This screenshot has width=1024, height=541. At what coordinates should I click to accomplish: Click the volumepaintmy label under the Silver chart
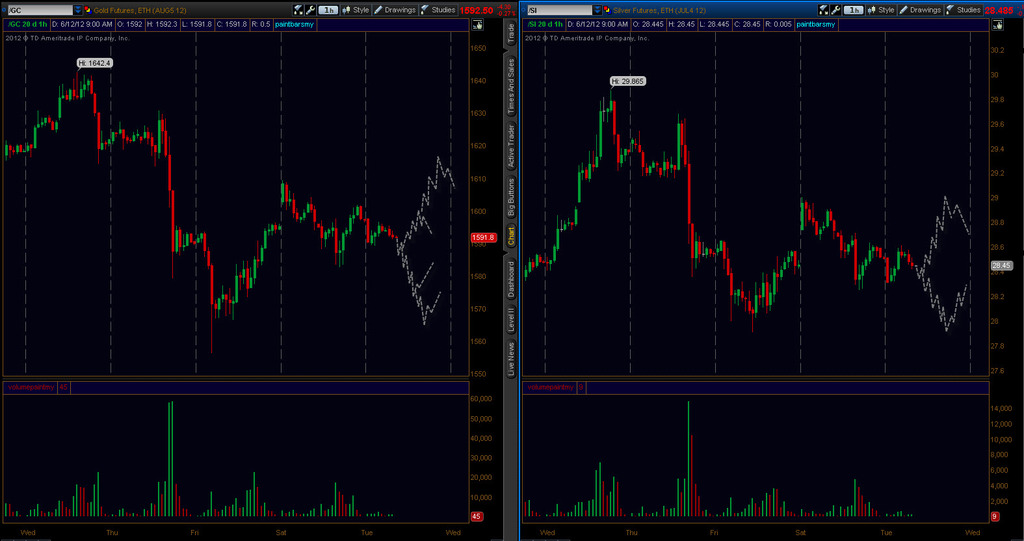[551, 387]
